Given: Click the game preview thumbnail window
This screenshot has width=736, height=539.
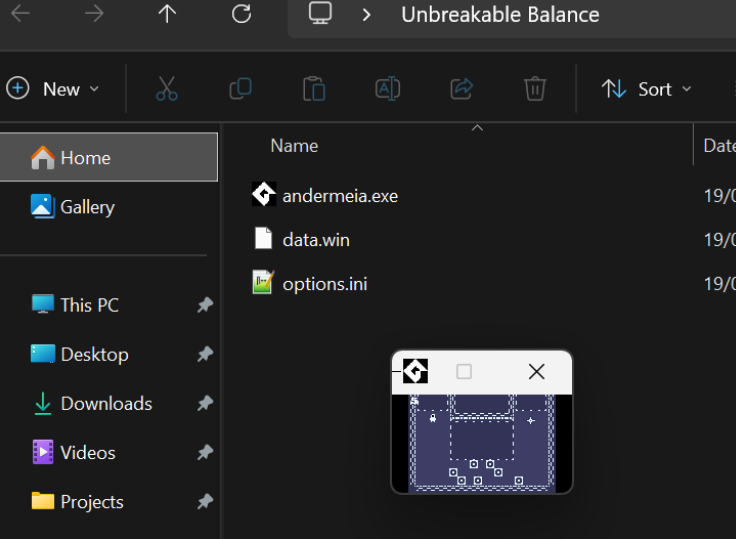Looking at the screenshot, I should pyautogui.click(x=481, y=443).
